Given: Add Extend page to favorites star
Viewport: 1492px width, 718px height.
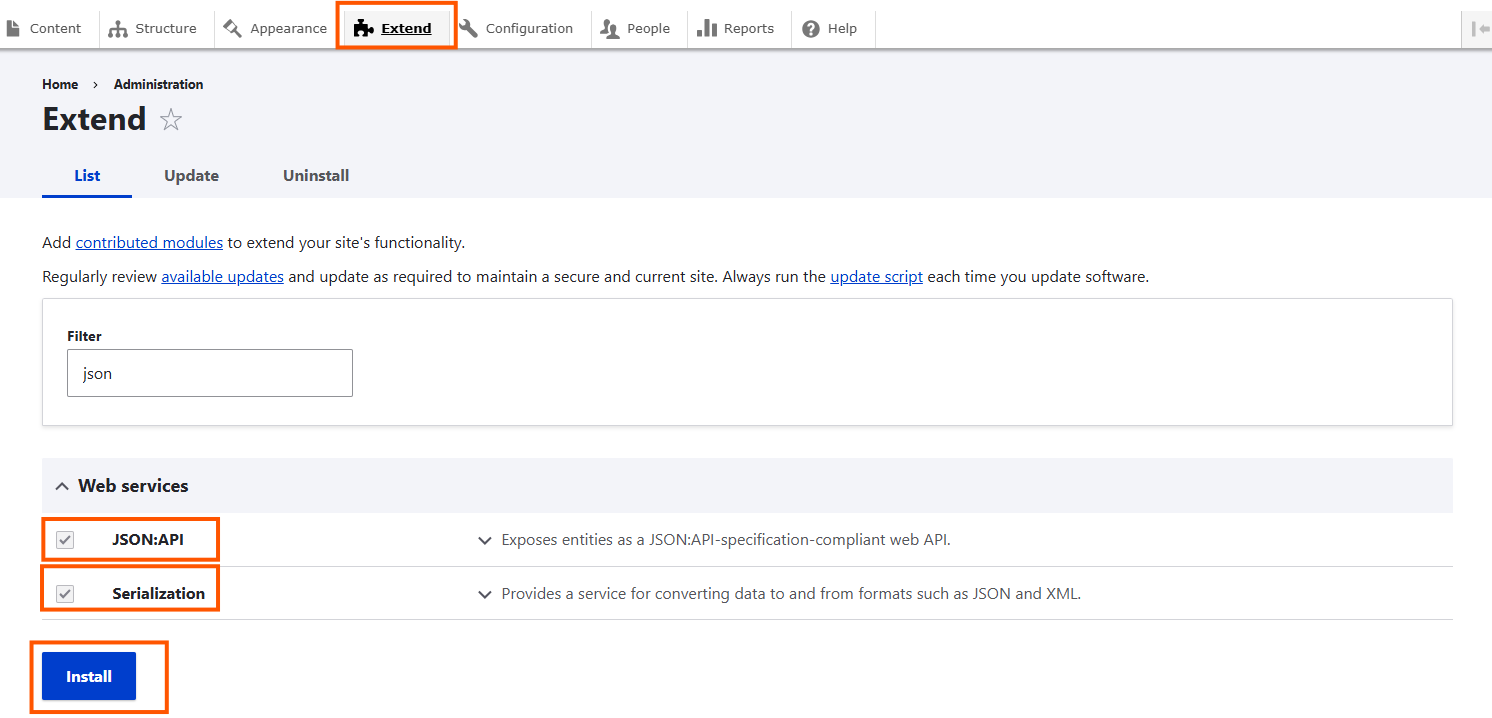Looking at the screenshot, I should 171,120.
